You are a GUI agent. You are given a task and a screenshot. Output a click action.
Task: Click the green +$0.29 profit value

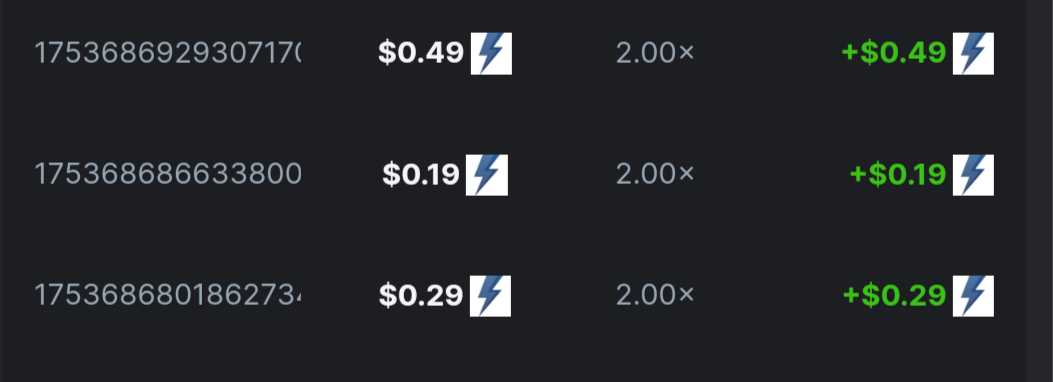click(x=895, y=295)
